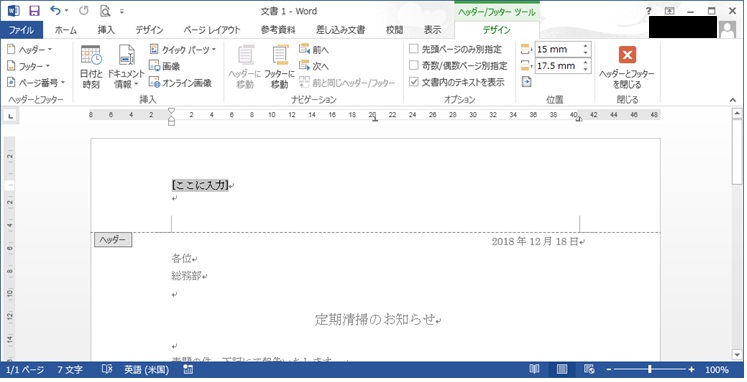The width and height of the screenshot is (747, 382).
Task: Click the Ribbon Display Options icon
Action: pyautogui.click(x=670, y=11)
